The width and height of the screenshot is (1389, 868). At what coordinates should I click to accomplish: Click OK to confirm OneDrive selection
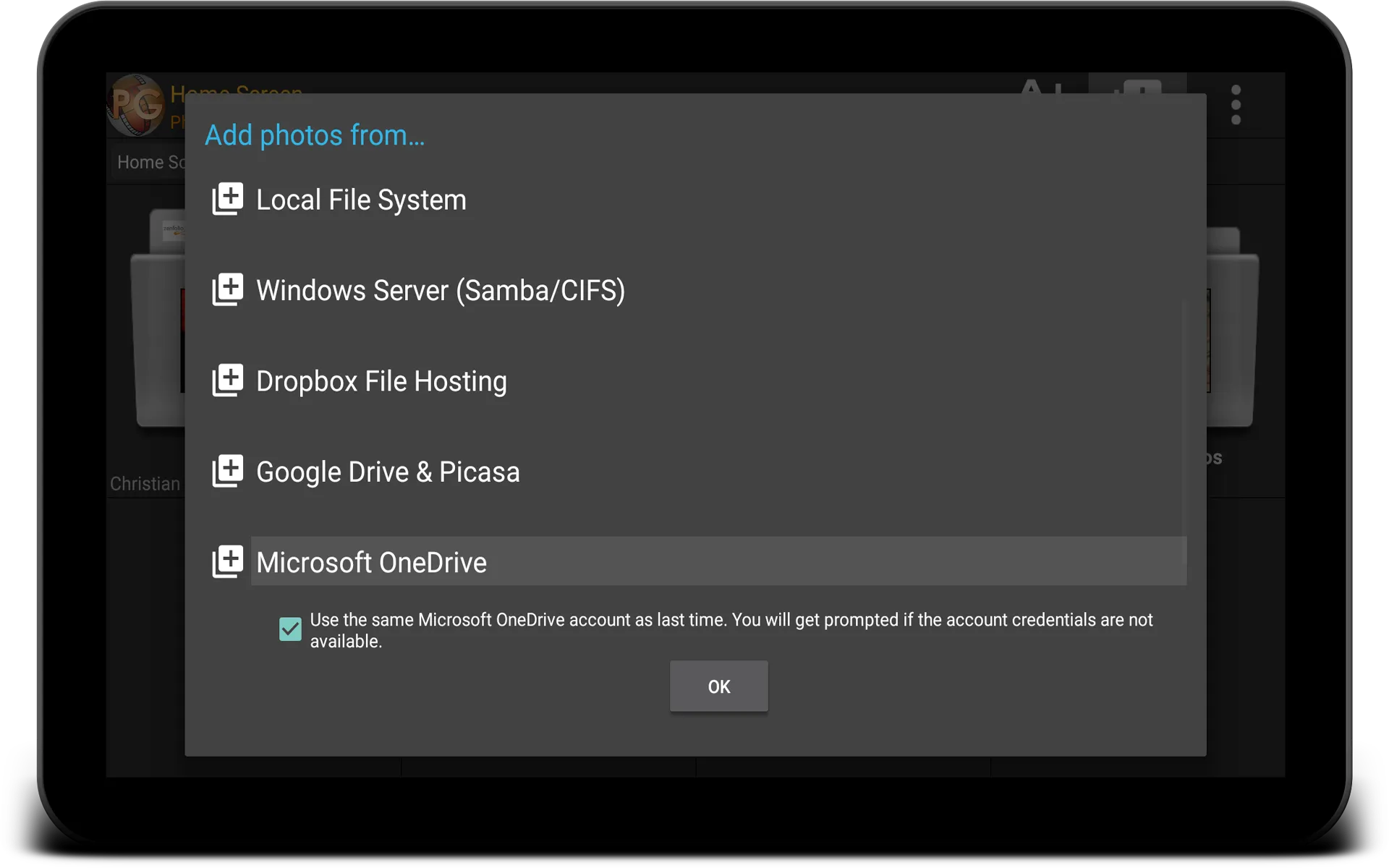pos(718,686)
